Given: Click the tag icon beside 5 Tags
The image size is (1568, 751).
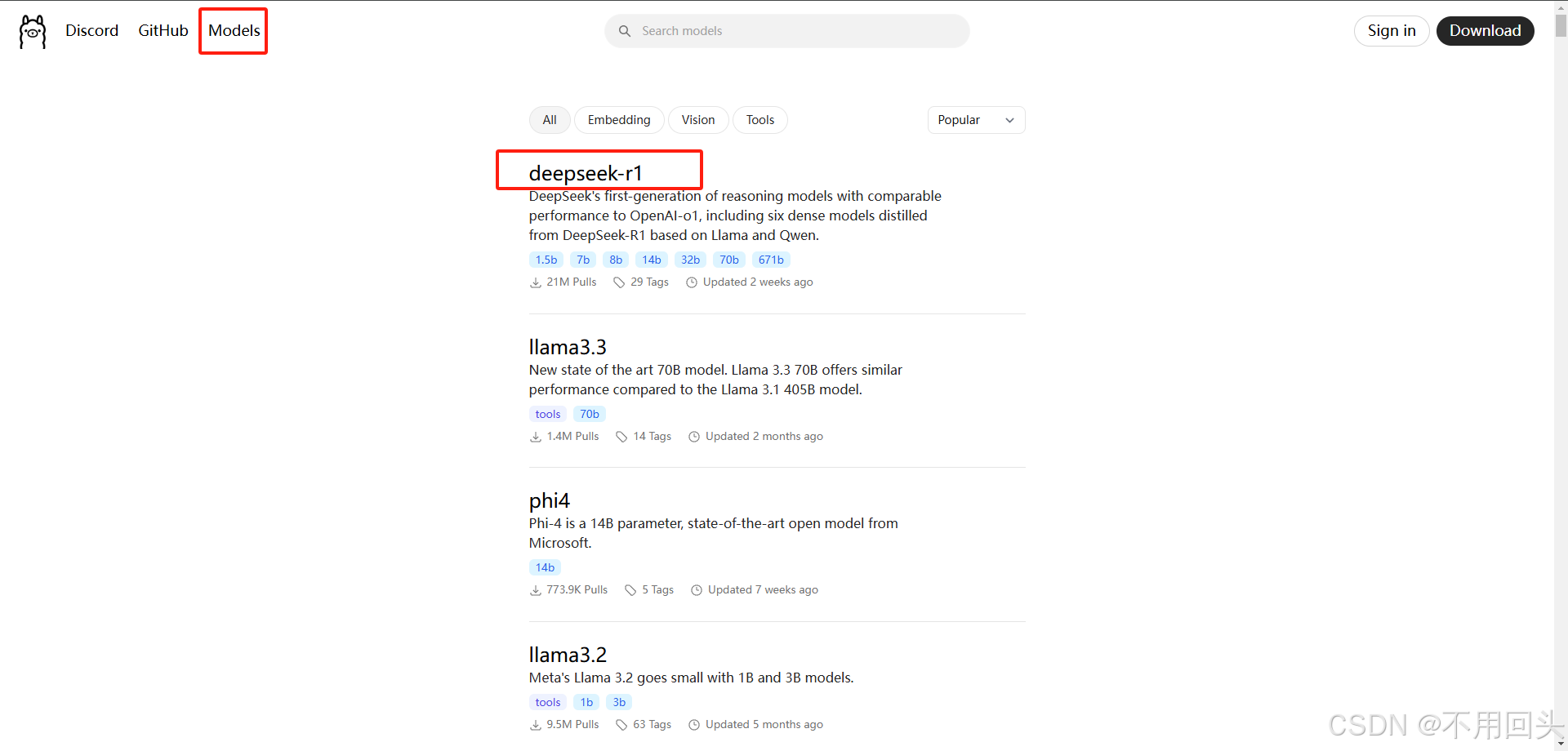Looking at the screenshot, I should point(630,590).
